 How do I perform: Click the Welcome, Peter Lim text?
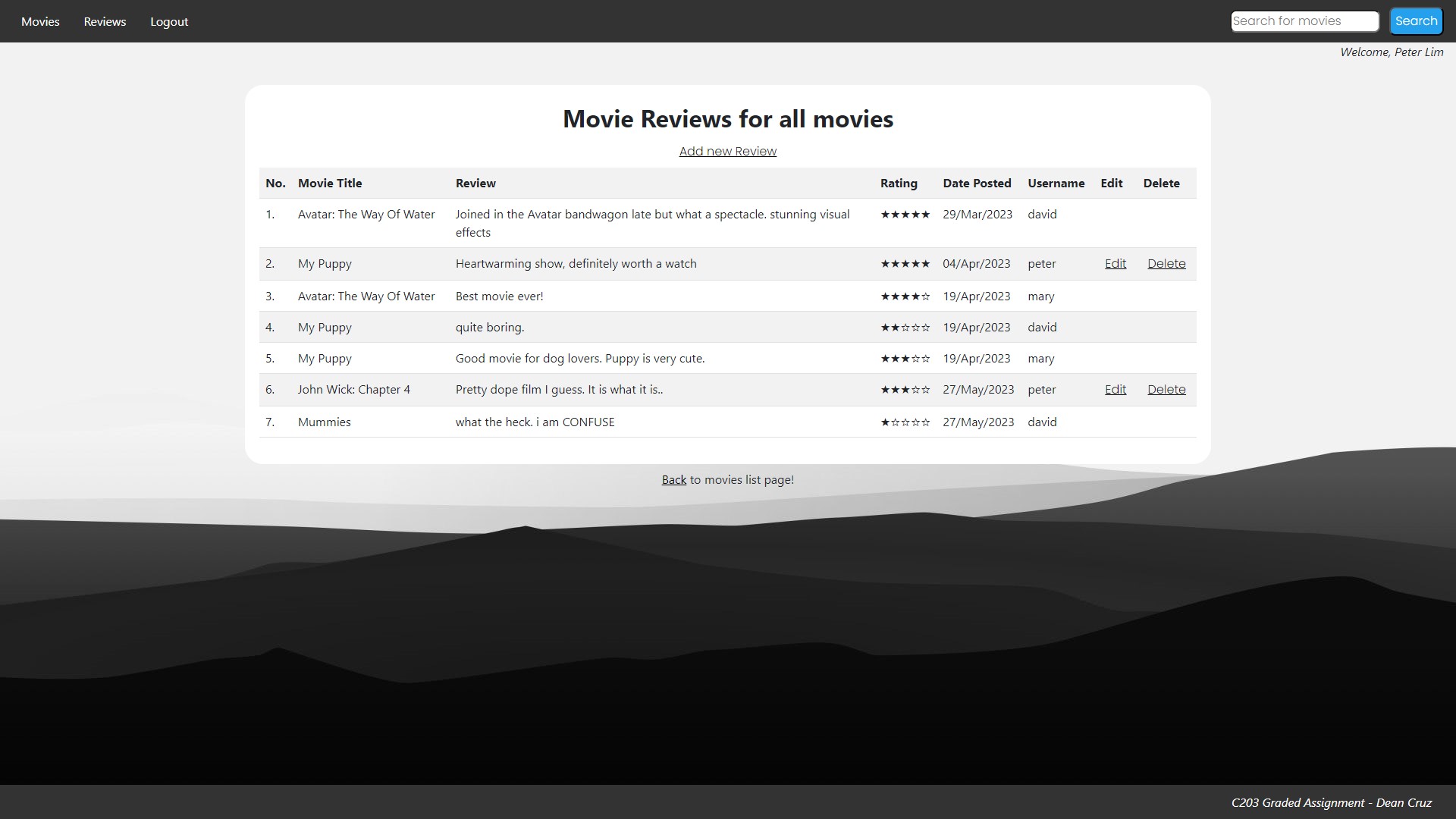(x=1391, y=52)
